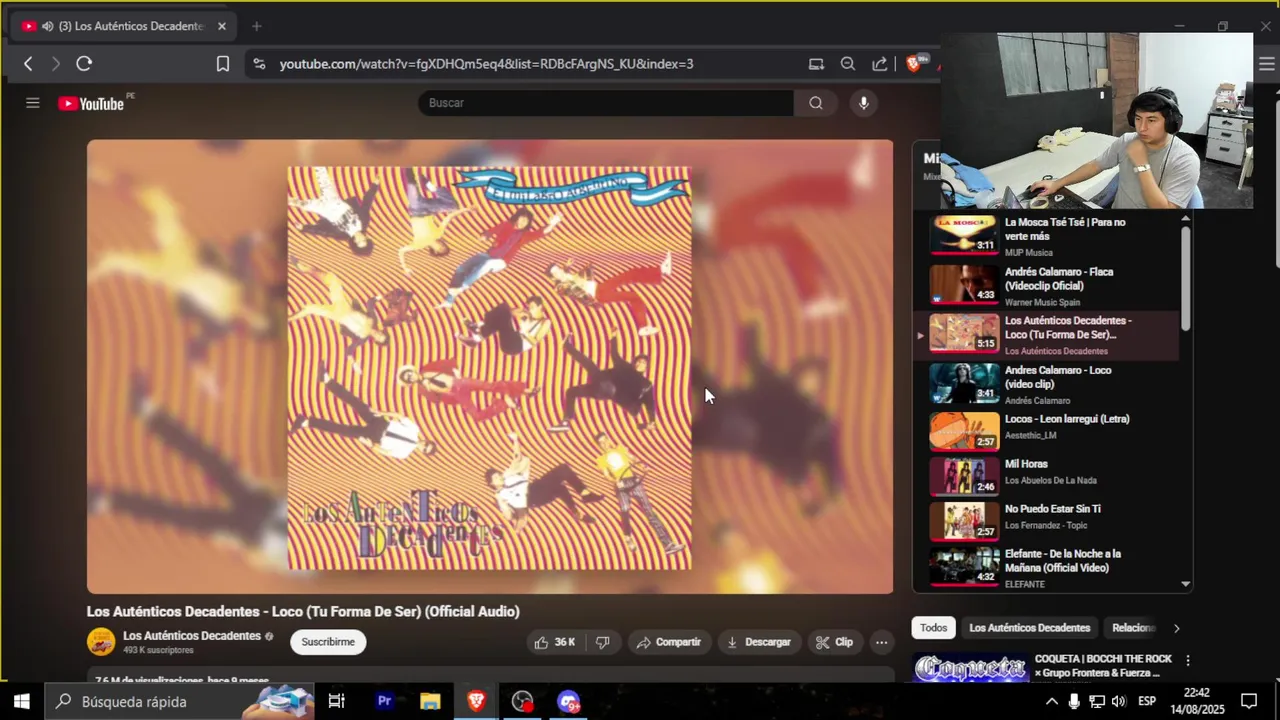
Task: Open the volume control in system tray
Action: (x=1118, y=701)
